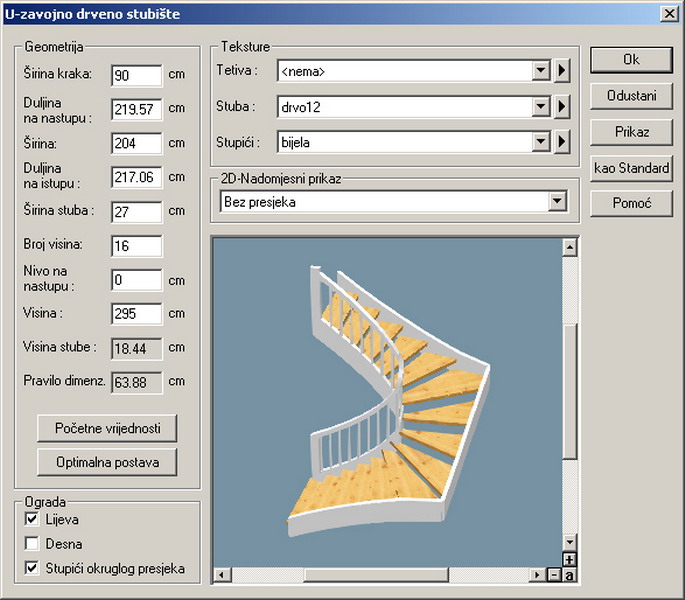Click the preview horizontal scrollbar thumb
This screenshot has height=600, width=685.
[x=376, y=575]
